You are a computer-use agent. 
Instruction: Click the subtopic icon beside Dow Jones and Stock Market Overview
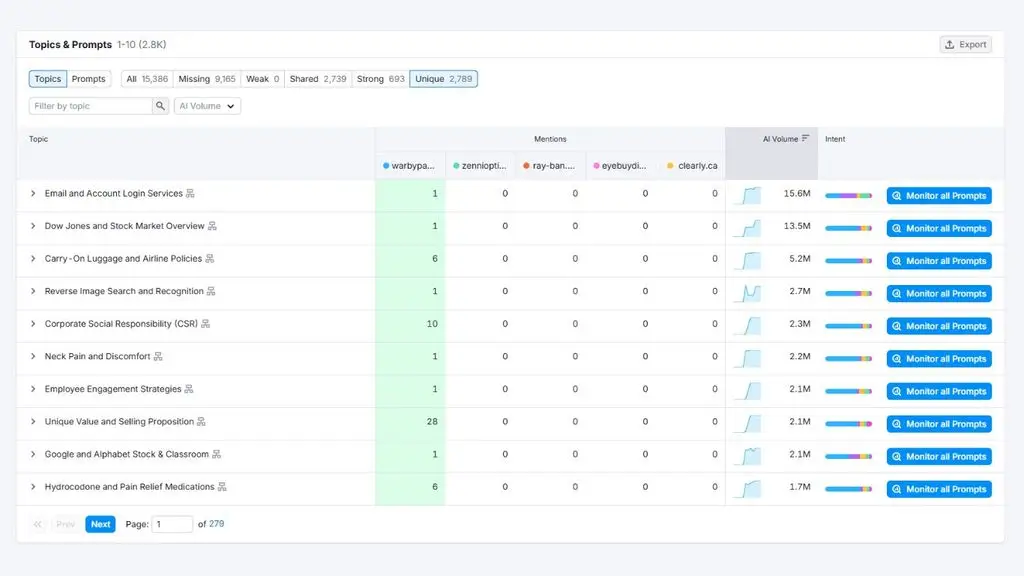tap(212, 226)
